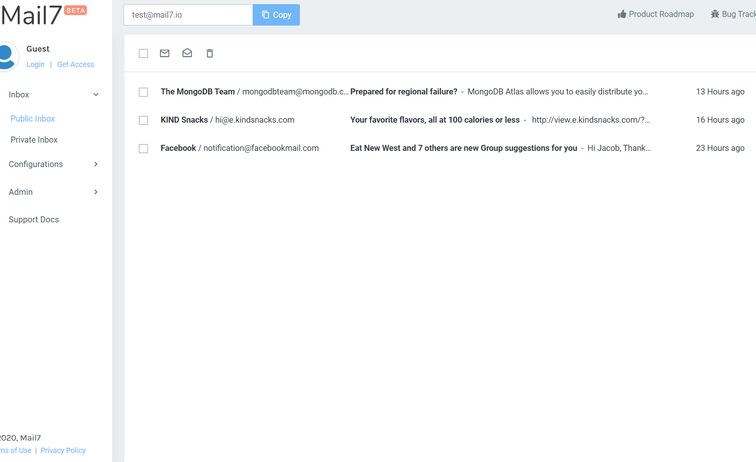Click the '23 Hours ago' timestamp
The height and width of the screenshot is (462, 756).
click(x=720, y=148)
